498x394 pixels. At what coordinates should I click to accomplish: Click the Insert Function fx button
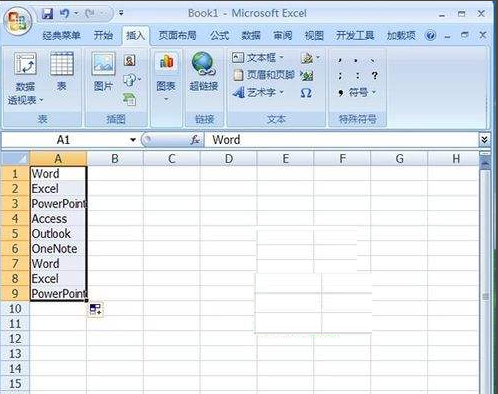195,140
